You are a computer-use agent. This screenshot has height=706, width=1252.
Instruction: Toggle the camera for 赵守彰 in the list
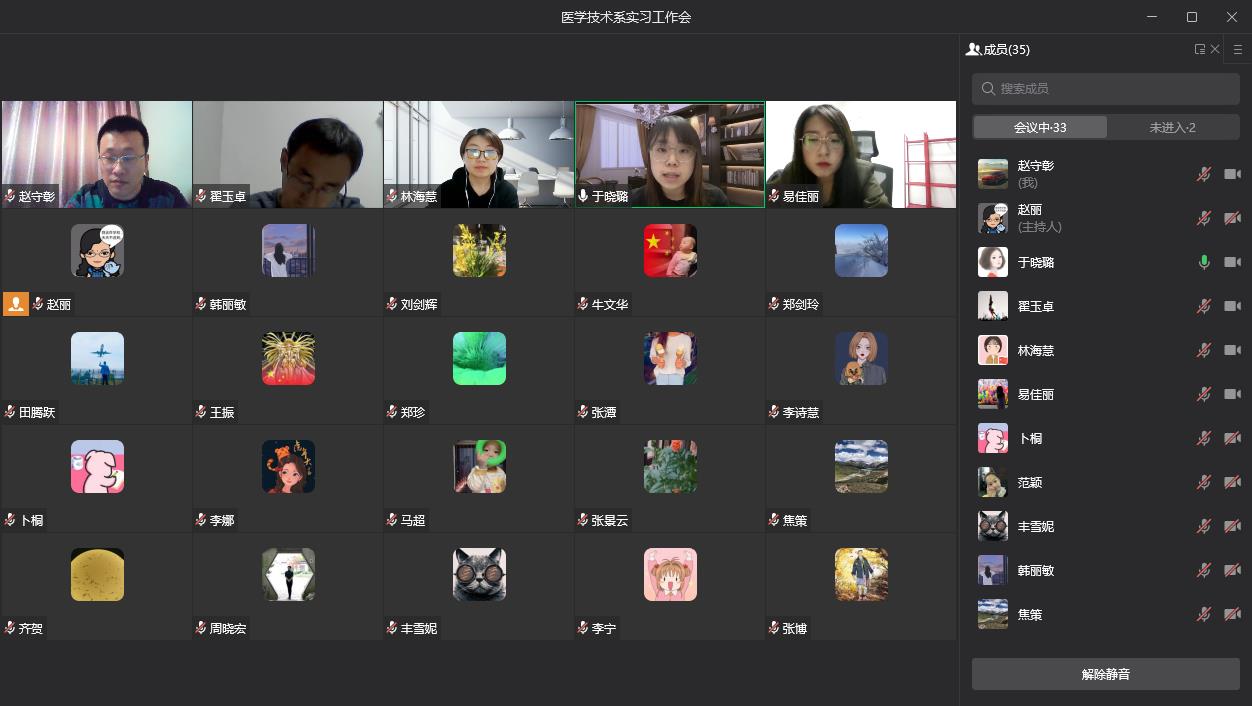coord(1232,174)
